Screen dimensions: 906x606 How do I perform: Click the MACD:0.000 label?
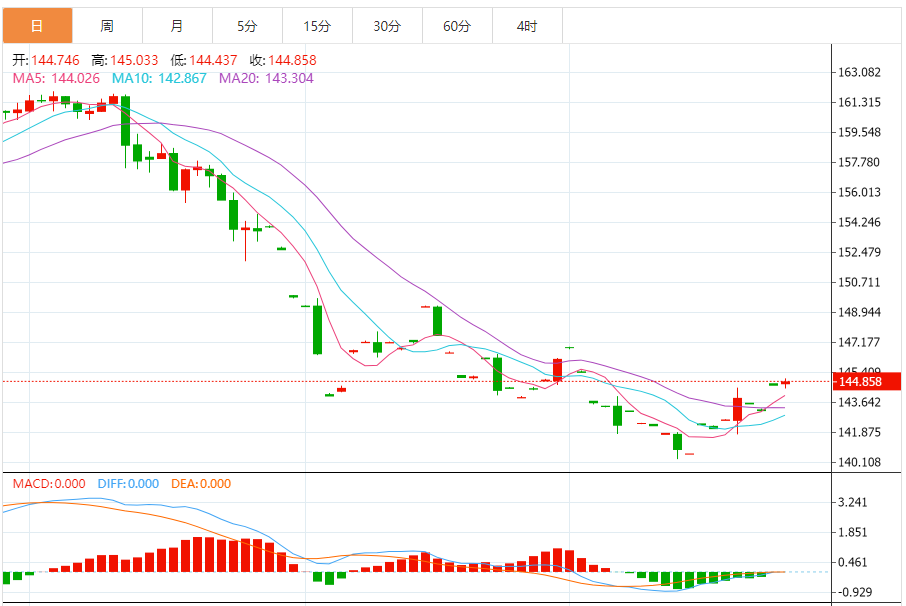(x=49, y=484)
